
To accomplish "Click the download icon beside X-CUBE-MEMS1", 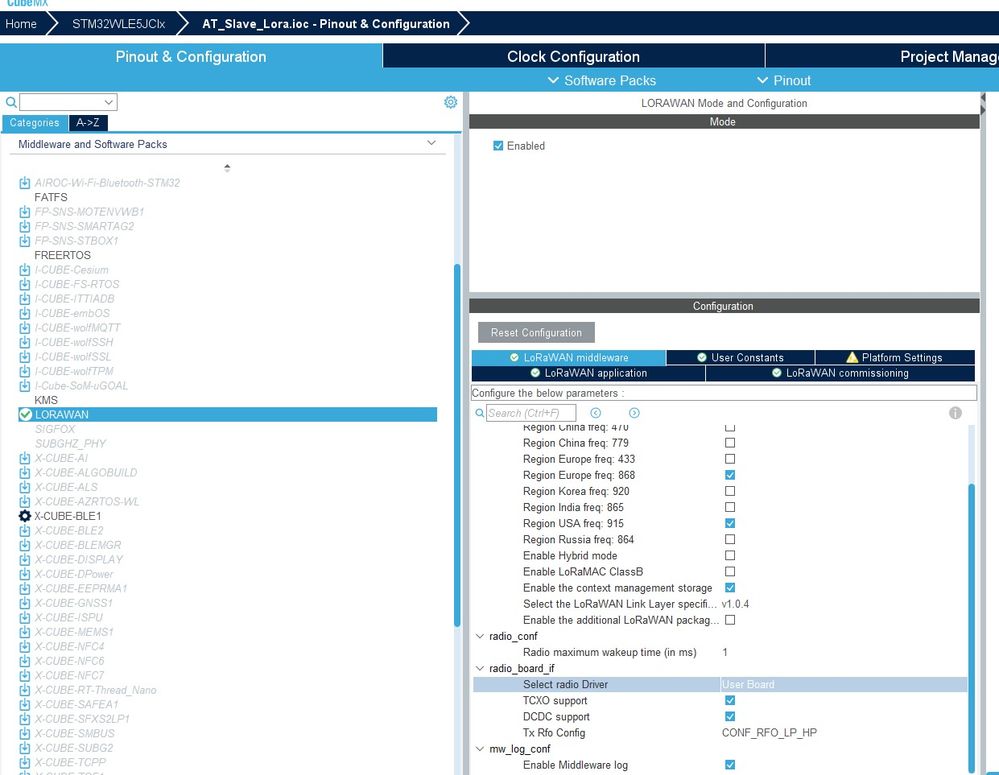I will tap(24, 632).
